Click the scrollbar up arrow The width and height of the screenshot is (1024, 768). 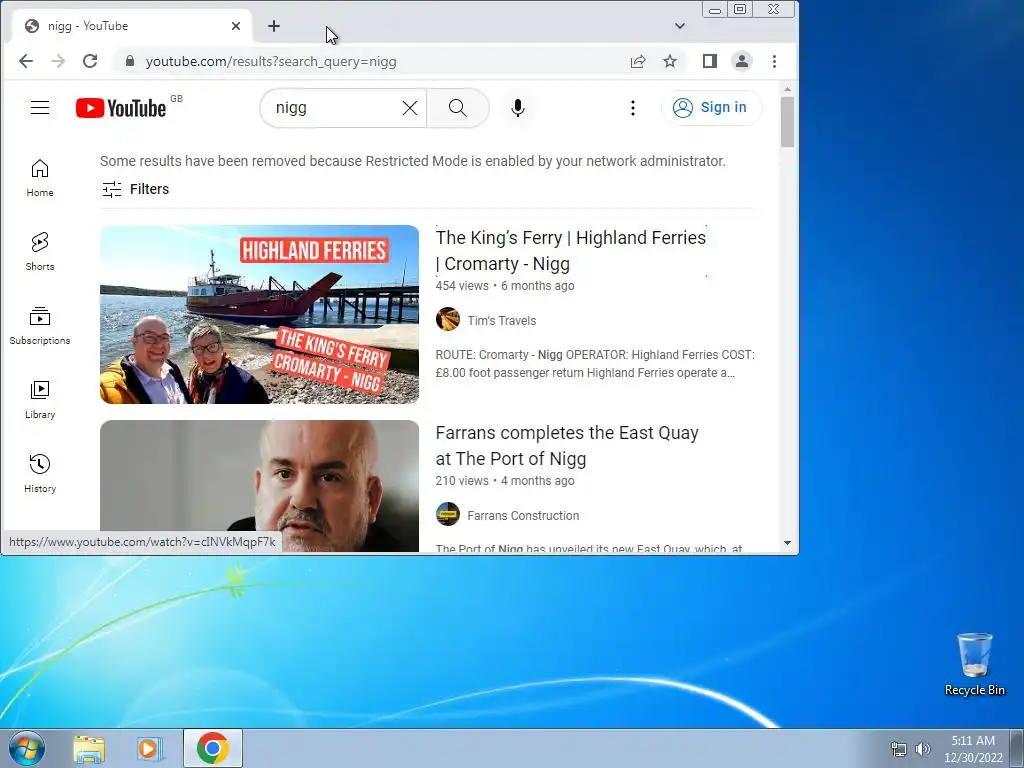tap(787, 89)
